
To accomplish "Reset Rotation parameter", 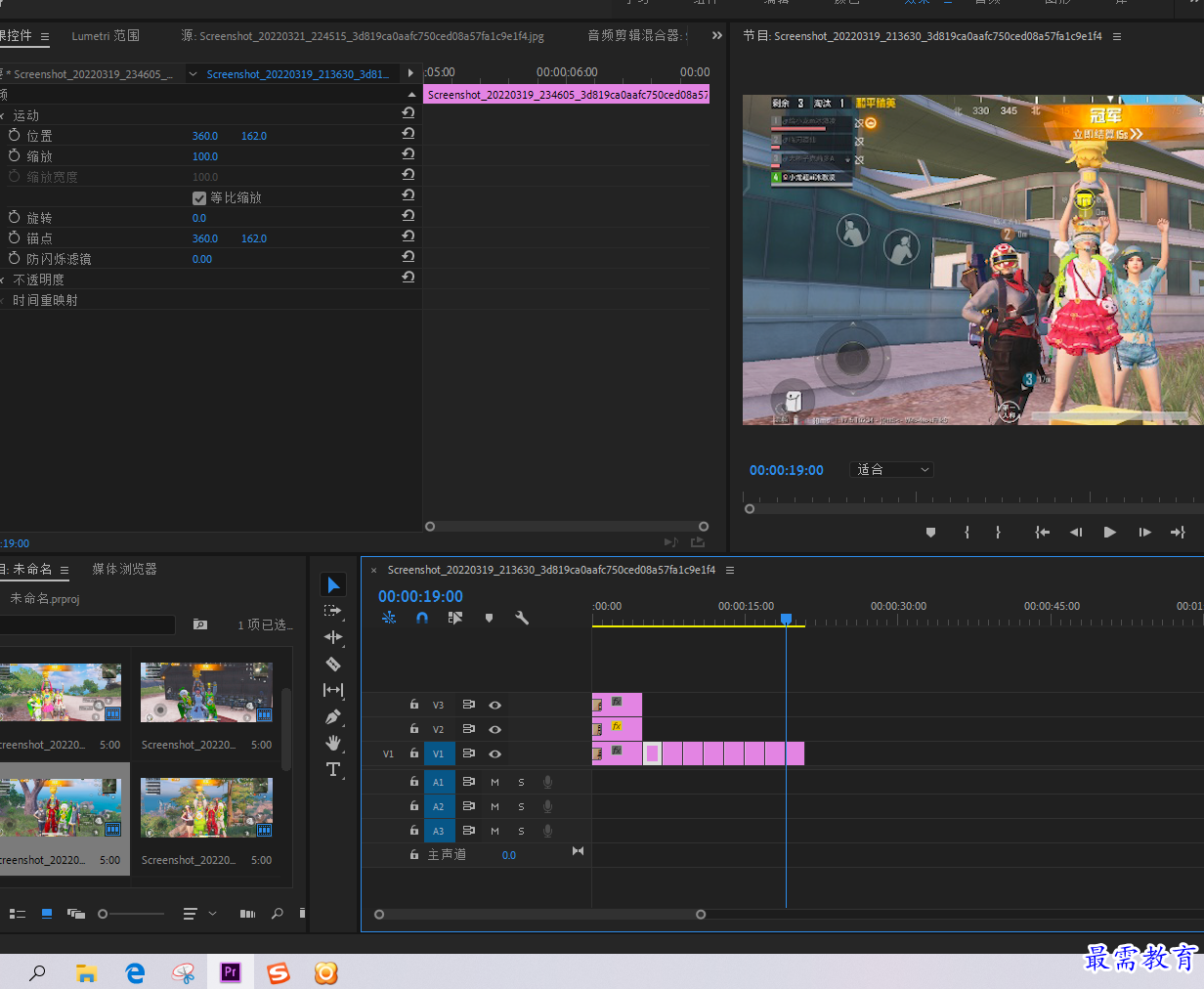I will 408,216.
